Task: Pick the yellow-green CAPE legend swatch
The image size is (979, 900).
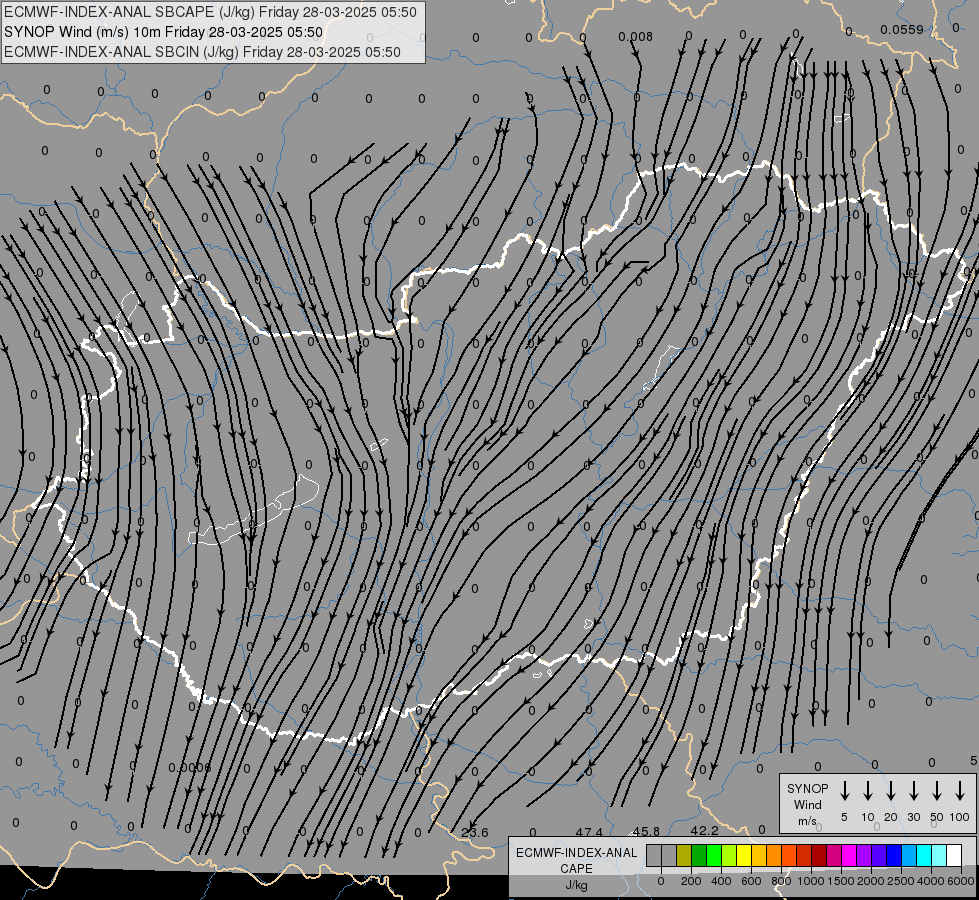Action: tap(729, 855)
